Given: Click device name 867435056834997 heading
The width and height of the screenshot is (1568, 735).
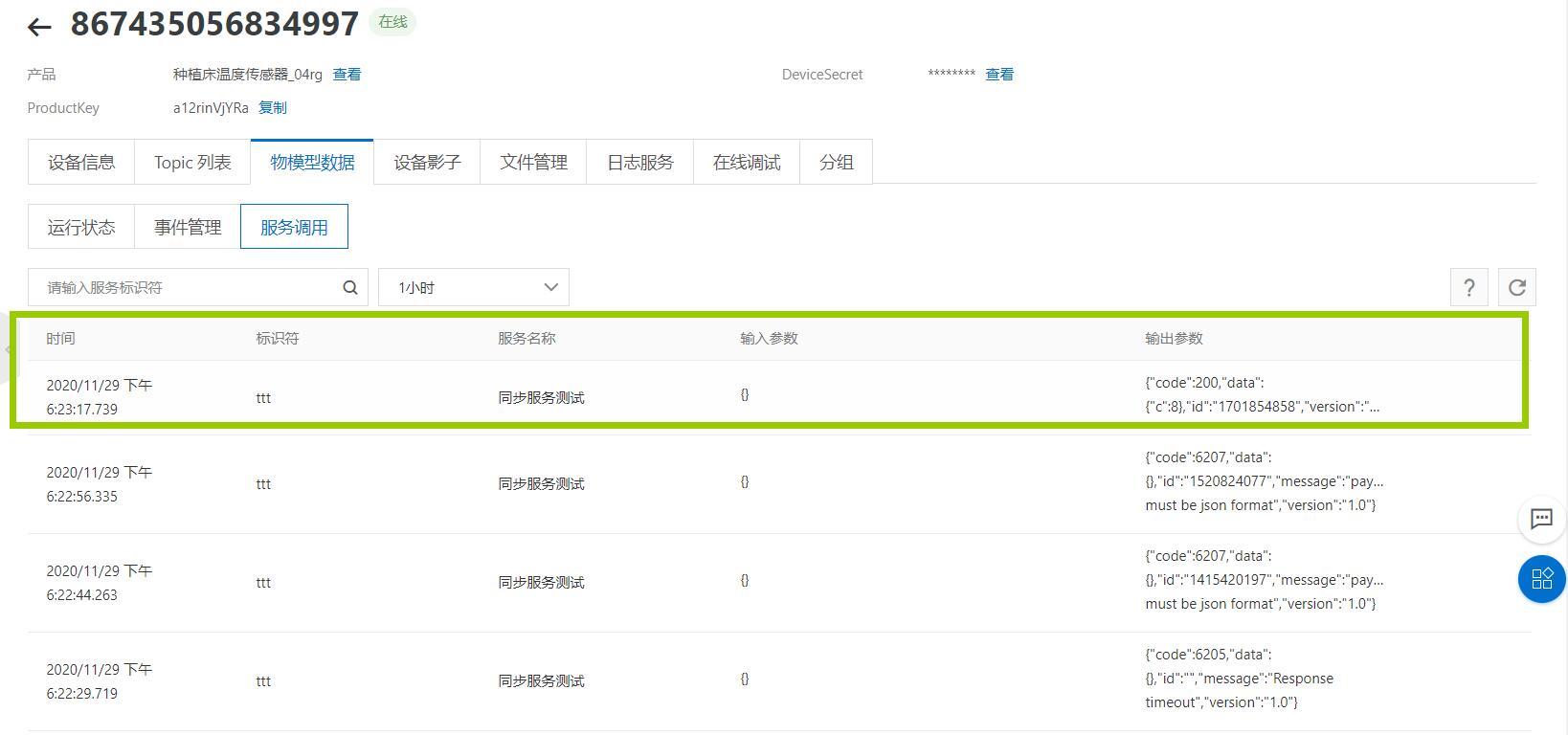Looking at the screenshot, I should 214,23.
